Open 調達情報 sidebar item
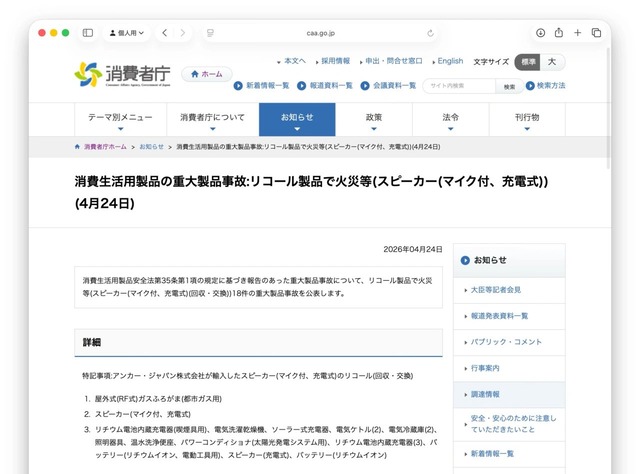This screenshot has width=640, height=474. point(509,394)
